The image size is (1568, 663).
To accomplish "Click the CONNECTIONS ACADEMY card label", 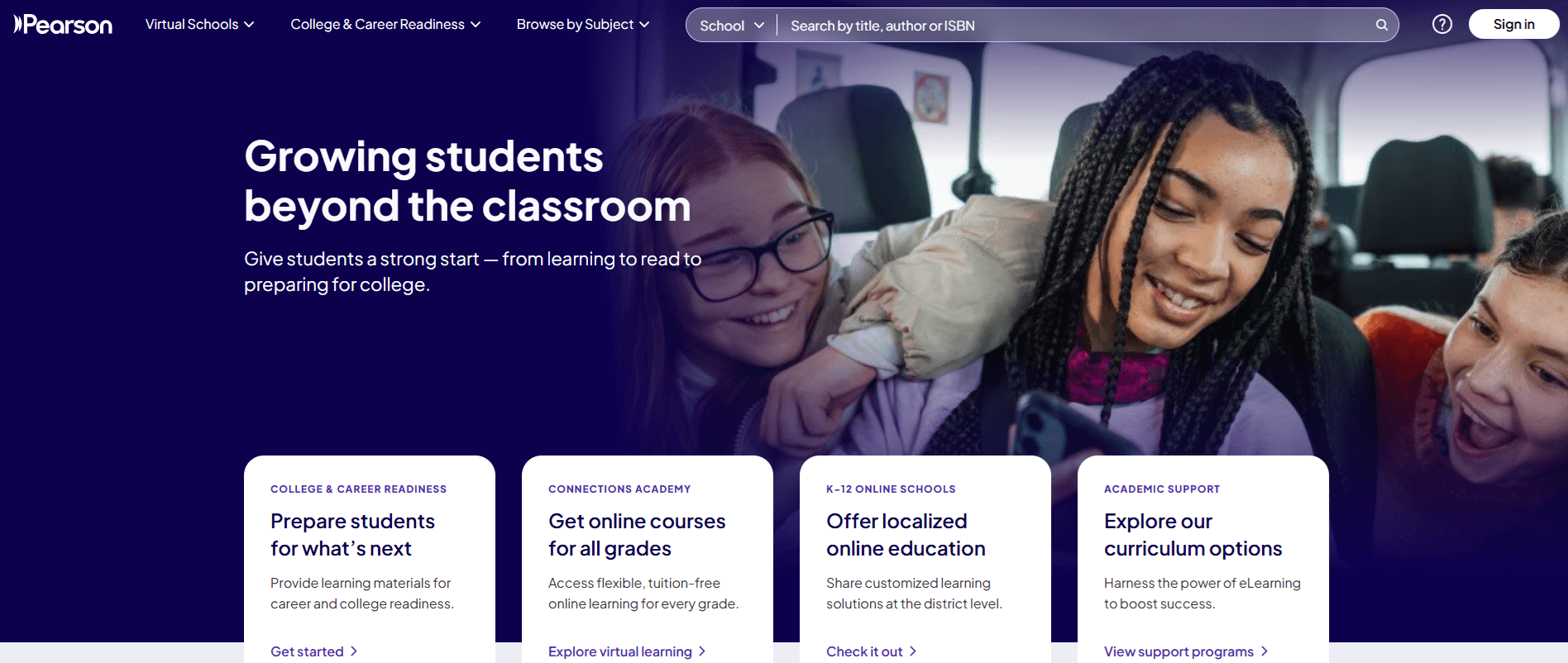I will (x=619, y=489).
